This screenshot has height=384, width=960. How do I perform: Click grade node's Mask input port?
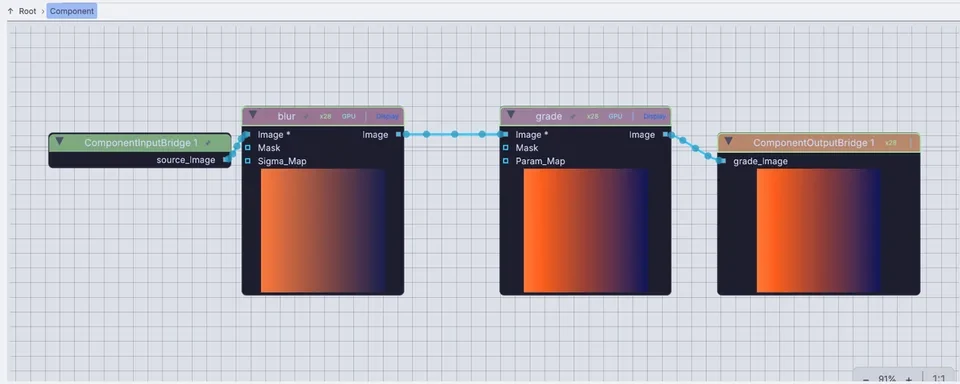tap(505, 148)
